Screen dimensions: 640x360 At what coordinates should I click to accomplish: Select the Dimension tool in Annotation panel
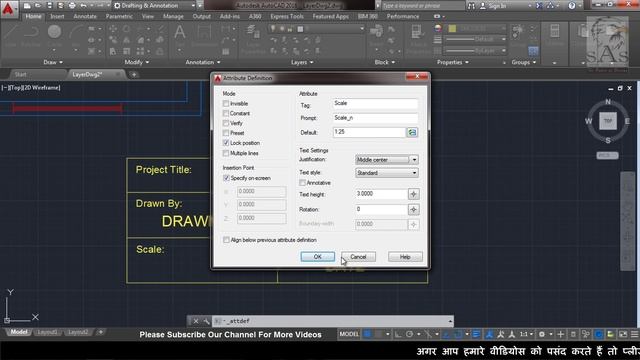(x=204, y=35)
